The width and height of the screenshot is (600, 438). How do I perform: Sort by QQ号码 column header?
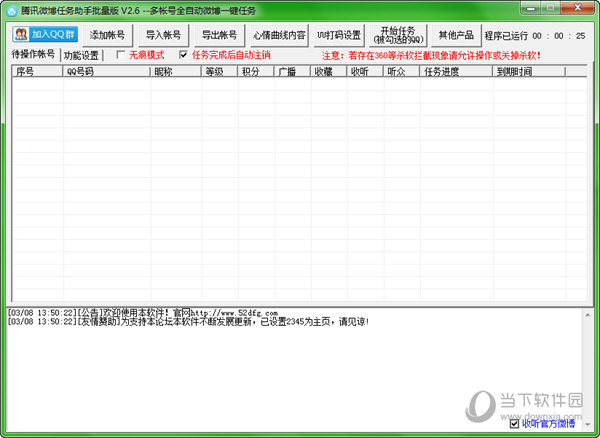(x=106, y=72)
